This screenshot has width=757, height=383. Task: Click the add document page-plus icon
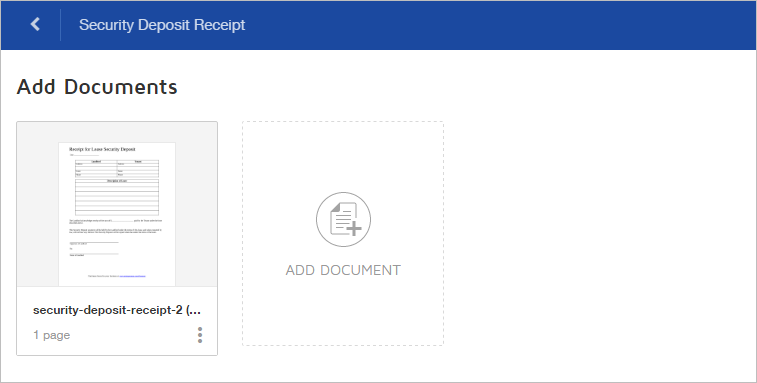tap(345, 219)
